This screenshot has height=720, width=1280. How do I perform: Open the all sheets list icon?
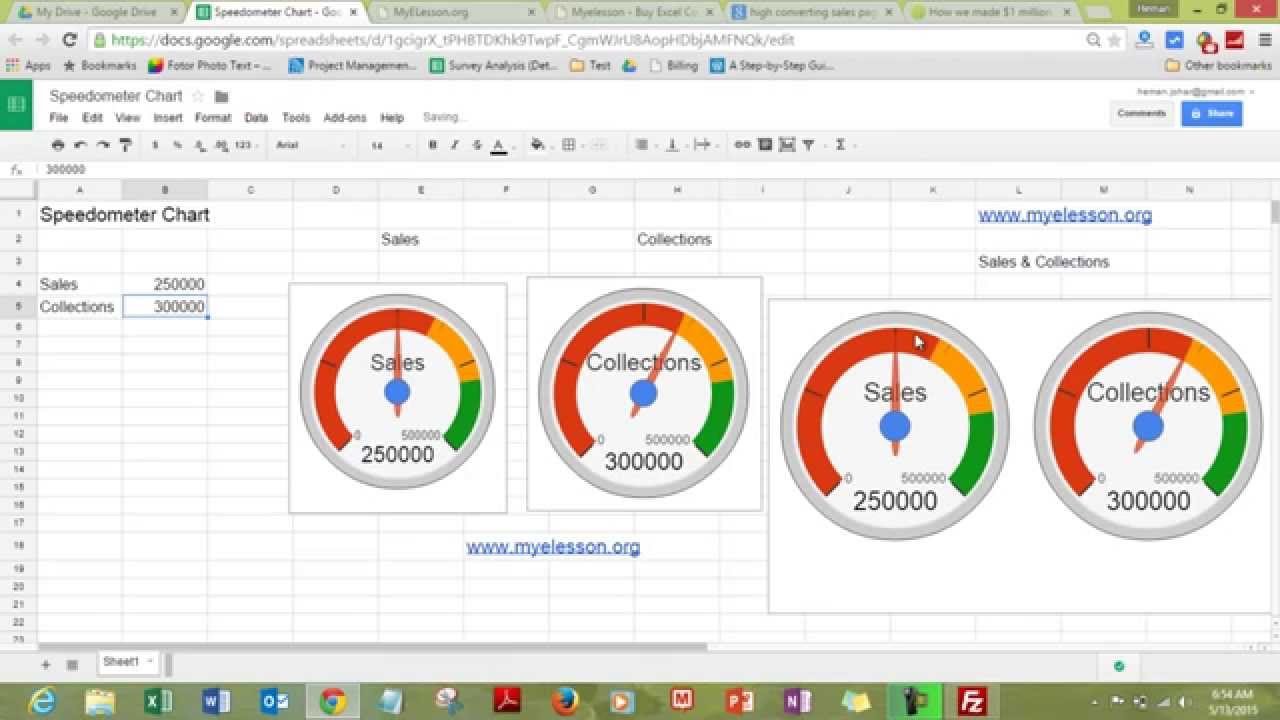click(72, 664)
